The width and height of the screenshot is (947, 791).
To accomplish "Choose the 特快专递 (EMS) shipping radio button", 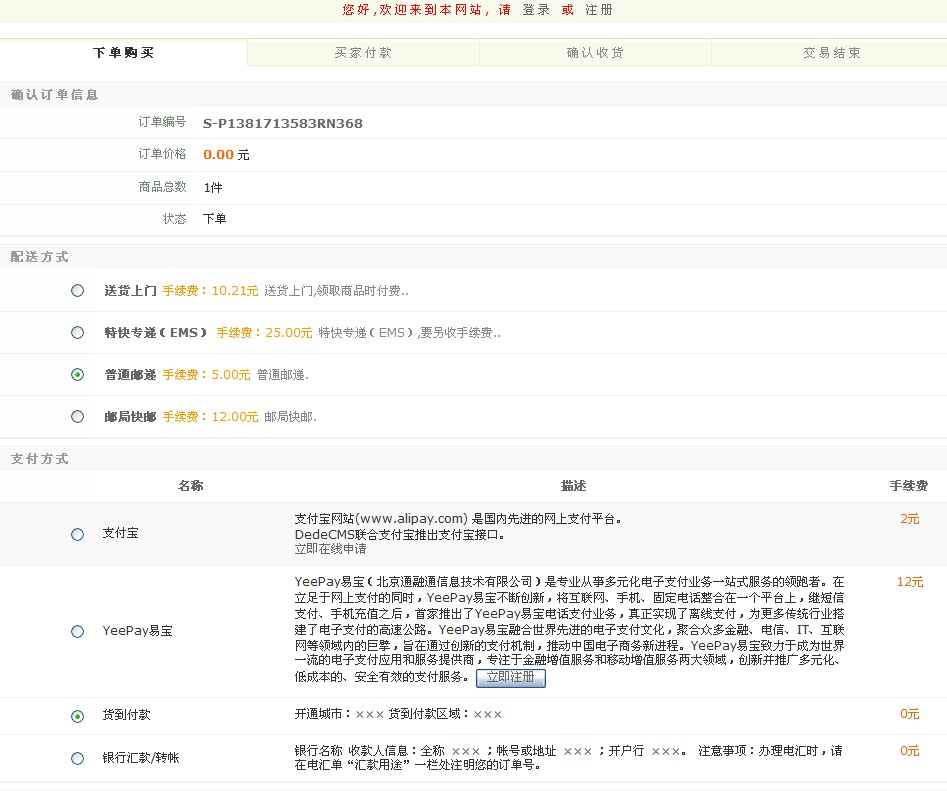I will (x=78, y=333).
